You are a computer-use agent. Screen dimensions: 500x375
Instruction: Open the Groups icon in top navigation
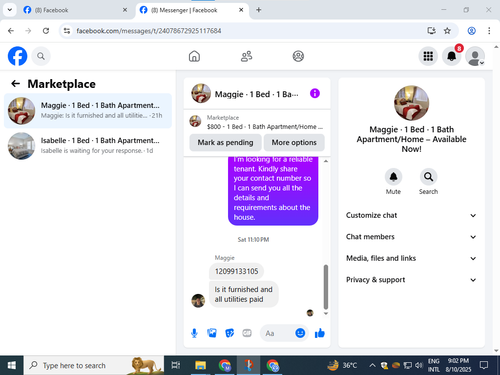click(298, 56)
